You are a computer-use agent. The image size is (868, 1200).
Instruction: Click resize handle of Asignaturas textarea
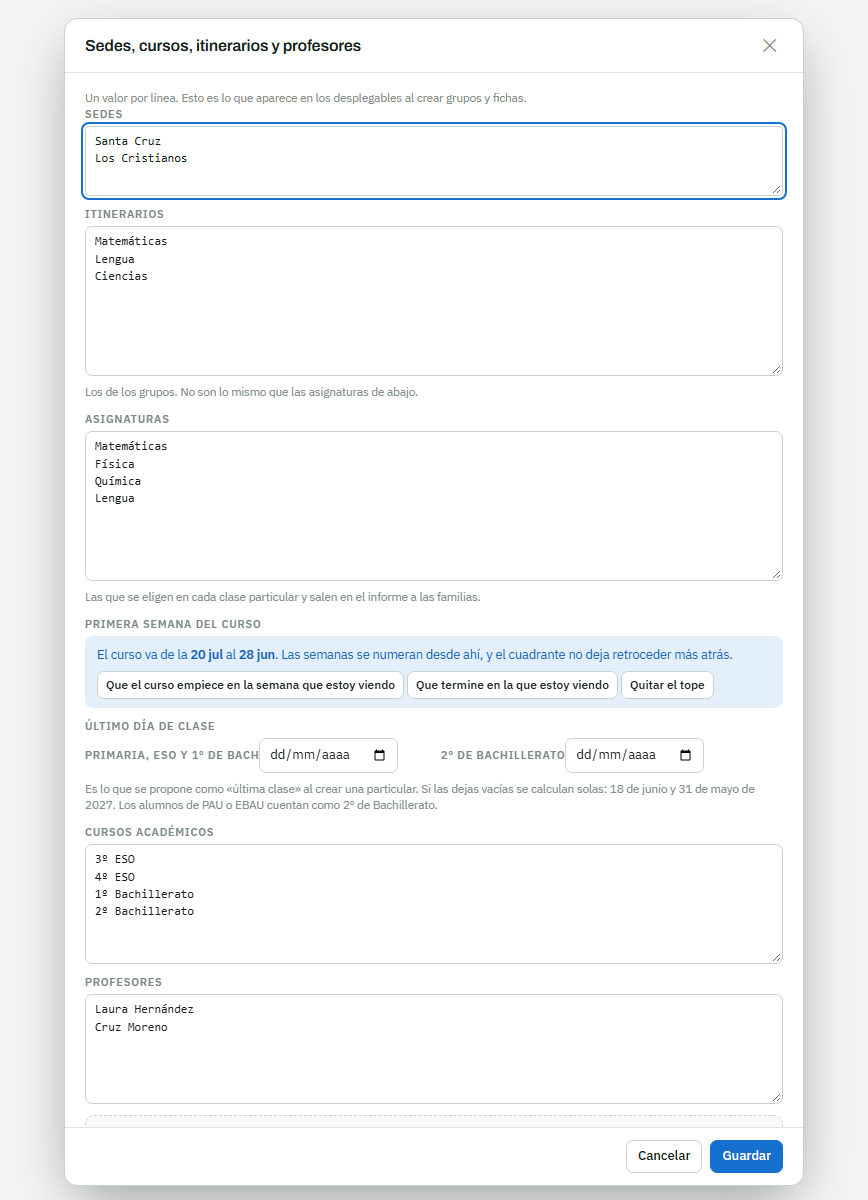tap(775, 573)
